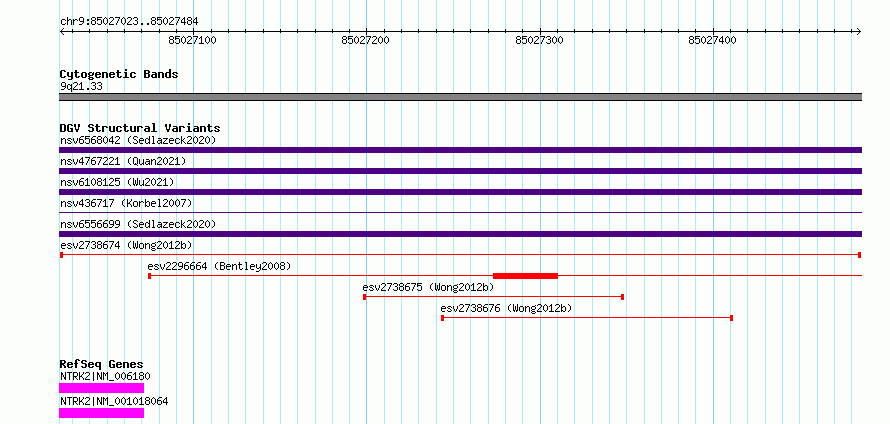Click ruler coordinate 85027200
Viewport: 890px width, 424px height.
[x=366, y=40]
